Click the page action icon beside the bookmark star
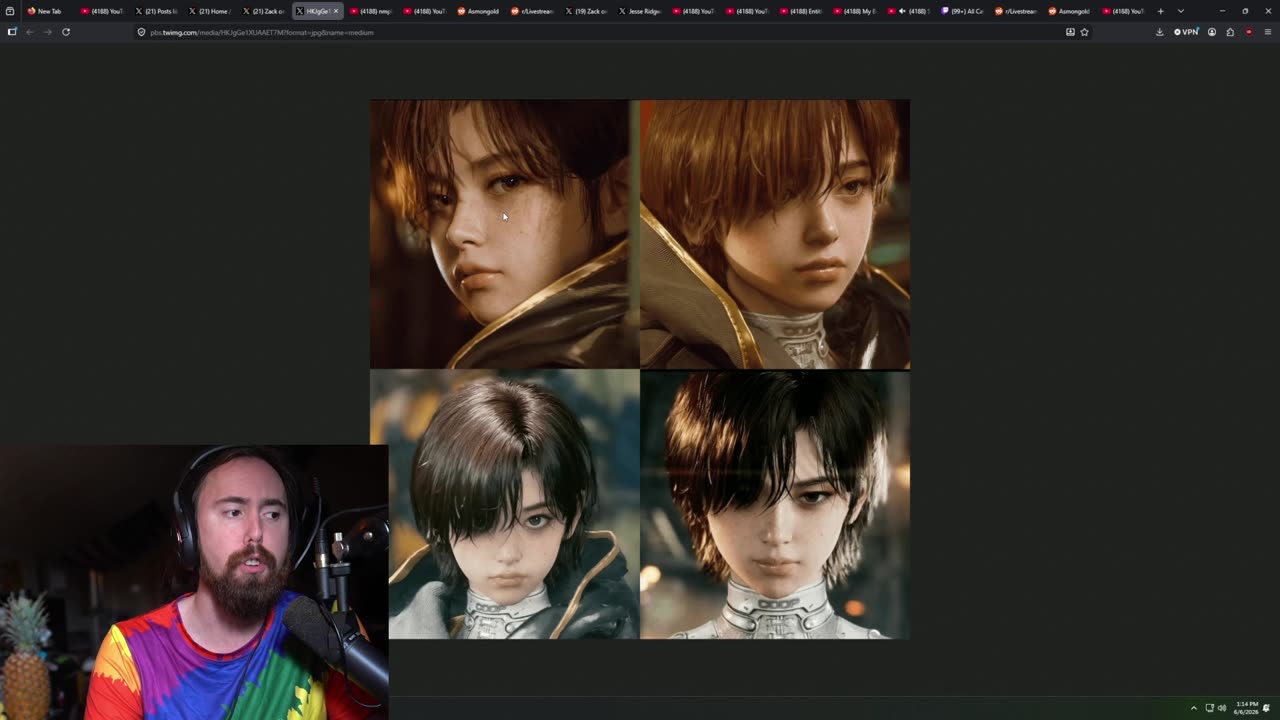1280x720 pixels. tap(1070, 32)
